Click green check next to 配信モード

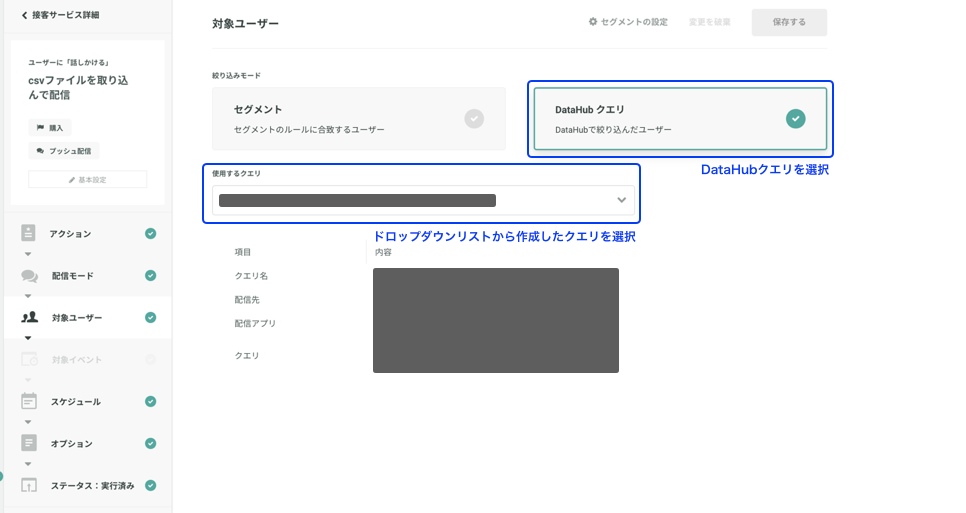click(150, 275)
